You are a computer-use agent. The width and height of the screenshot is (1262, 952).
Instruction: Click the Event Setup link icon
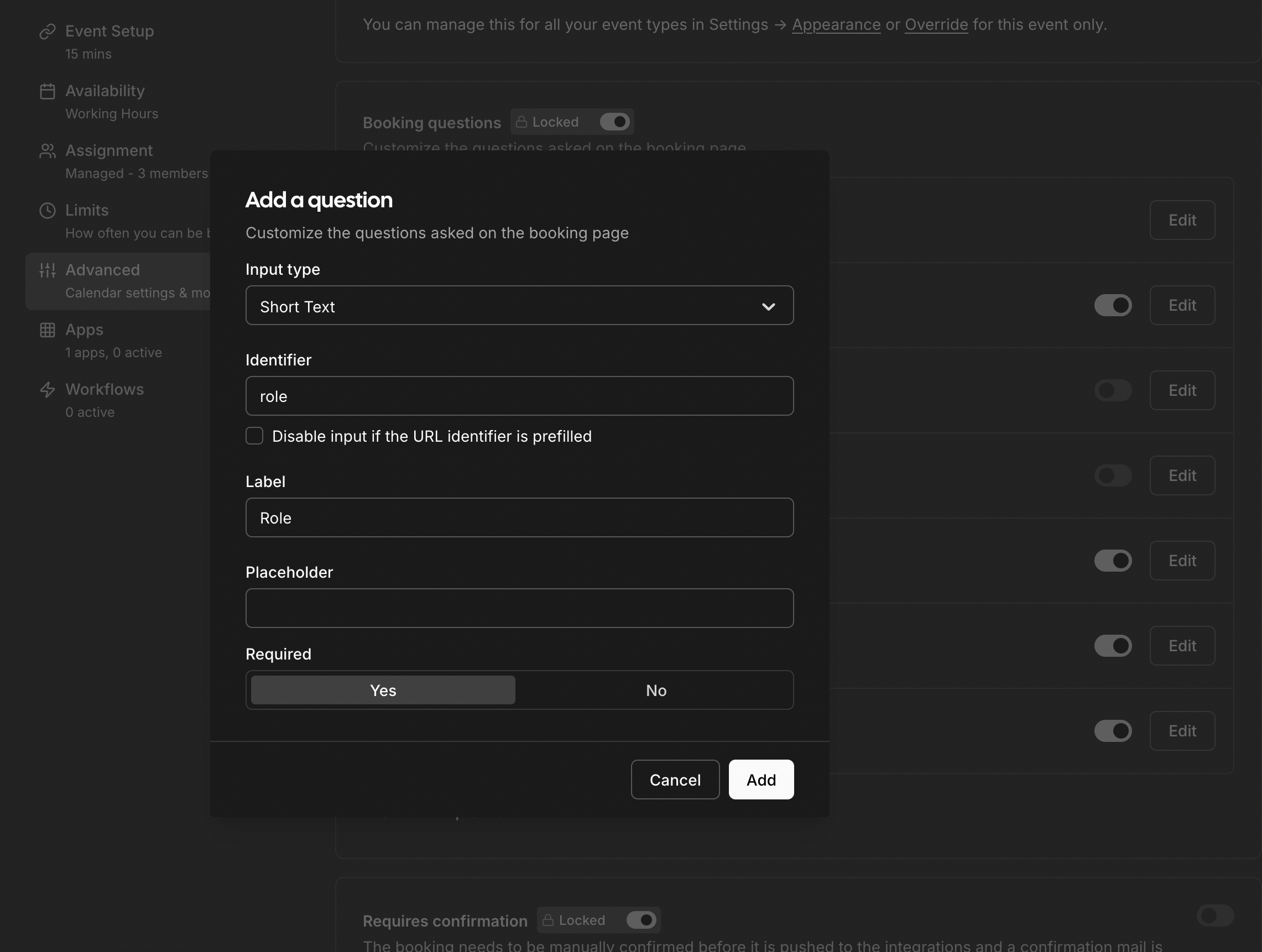pyautogui.click(x=48, y=32)
